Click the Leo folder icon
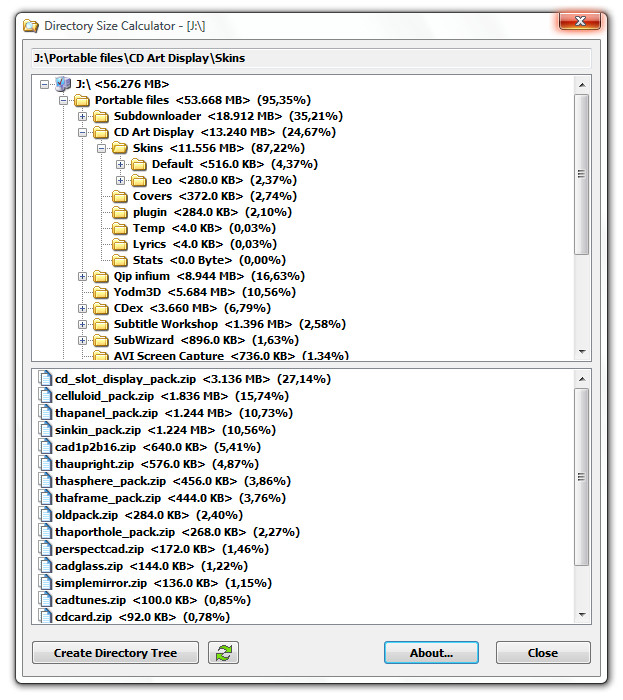 [x=139, y=180]
